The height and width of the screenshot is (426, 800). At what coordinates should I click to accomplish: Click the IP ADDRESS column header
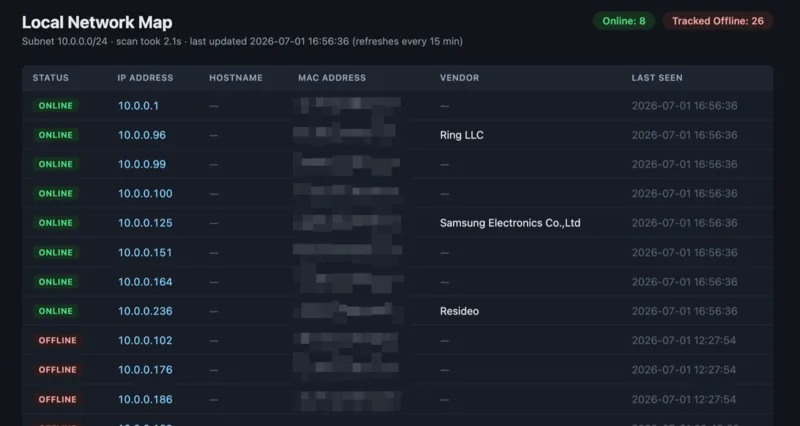coord(145,78)
